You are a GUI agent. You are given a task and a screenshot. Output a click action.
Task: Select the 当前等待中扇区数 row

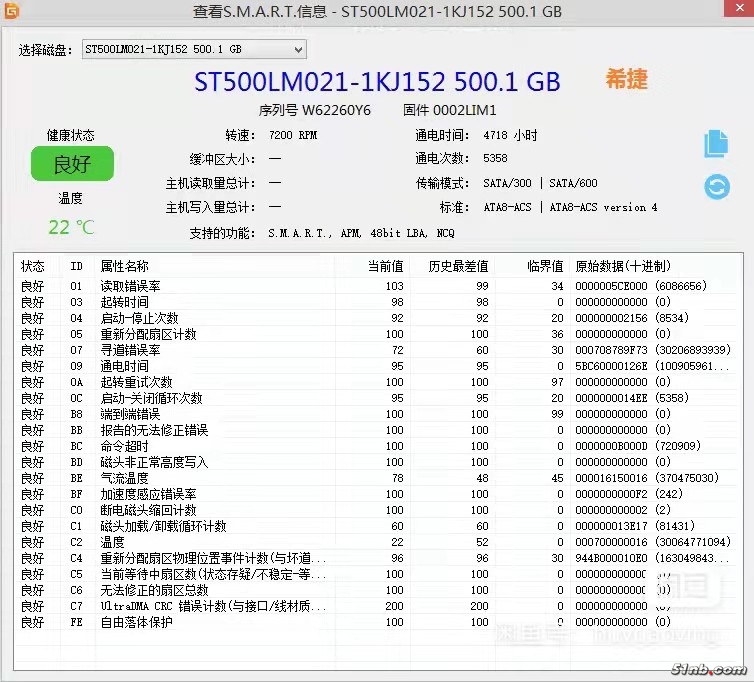tap(376, 574)
